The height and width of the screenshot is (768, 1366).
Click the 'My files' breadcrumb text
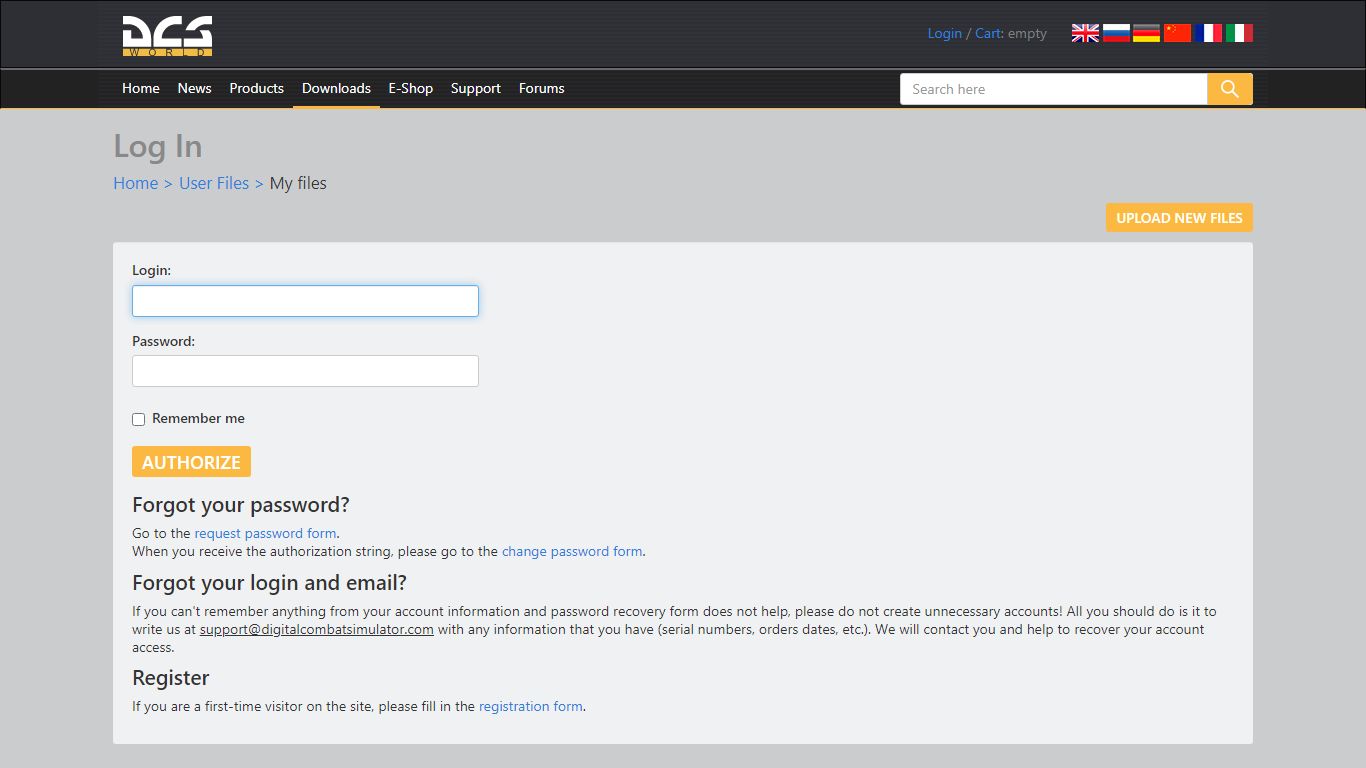coord(298,183)
